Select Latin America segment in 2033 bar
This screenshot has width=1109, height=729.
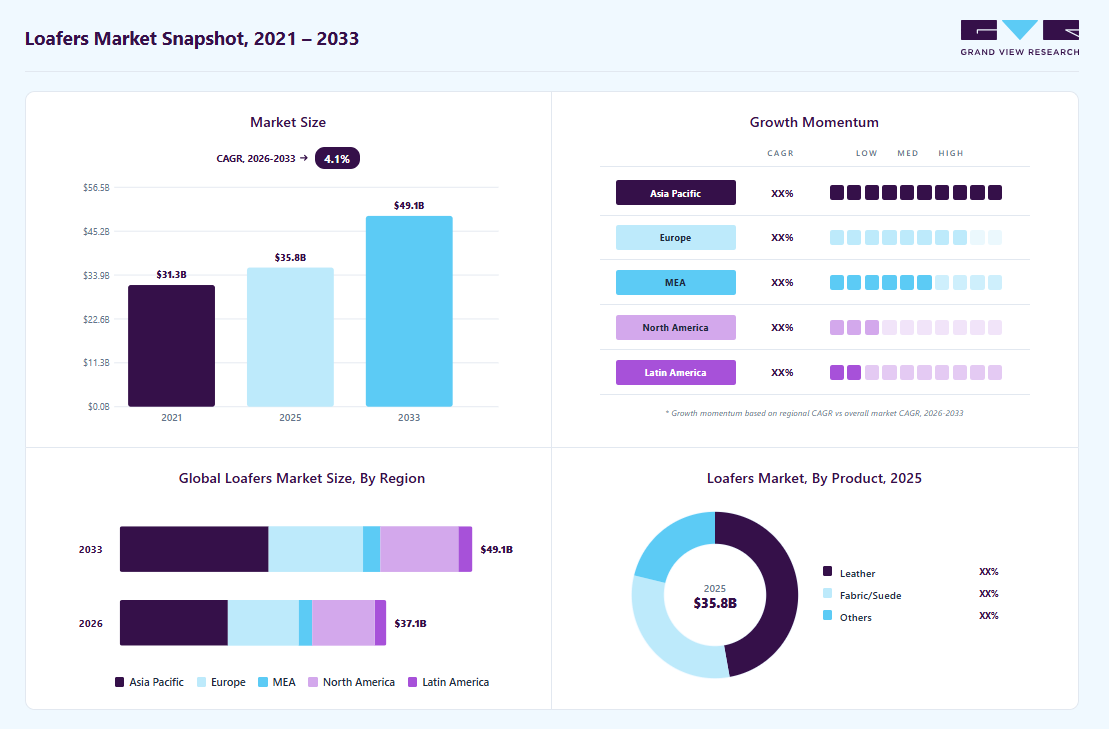(x=465, y=549)
